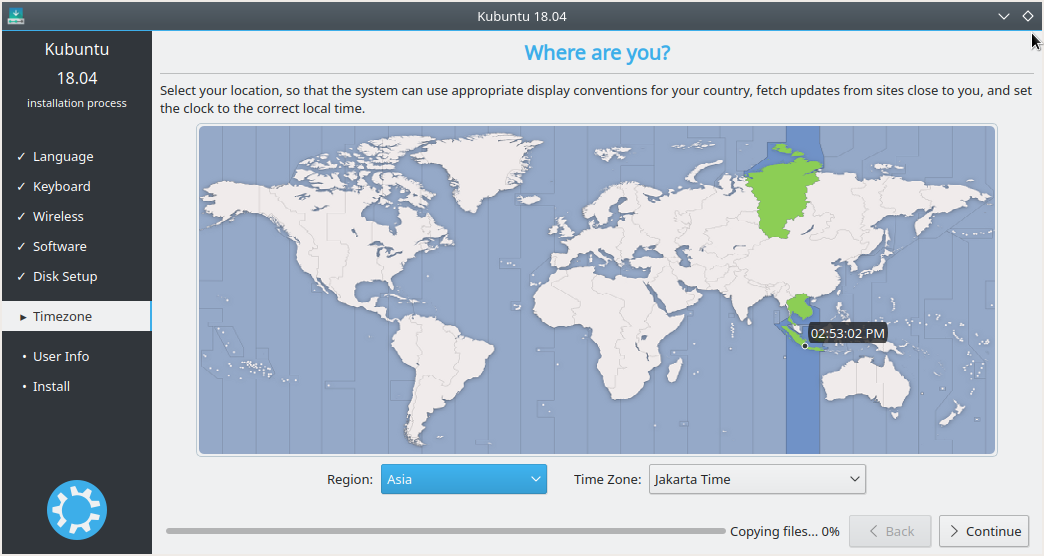
Task: Click the Continue button
Action: (984, 531)
